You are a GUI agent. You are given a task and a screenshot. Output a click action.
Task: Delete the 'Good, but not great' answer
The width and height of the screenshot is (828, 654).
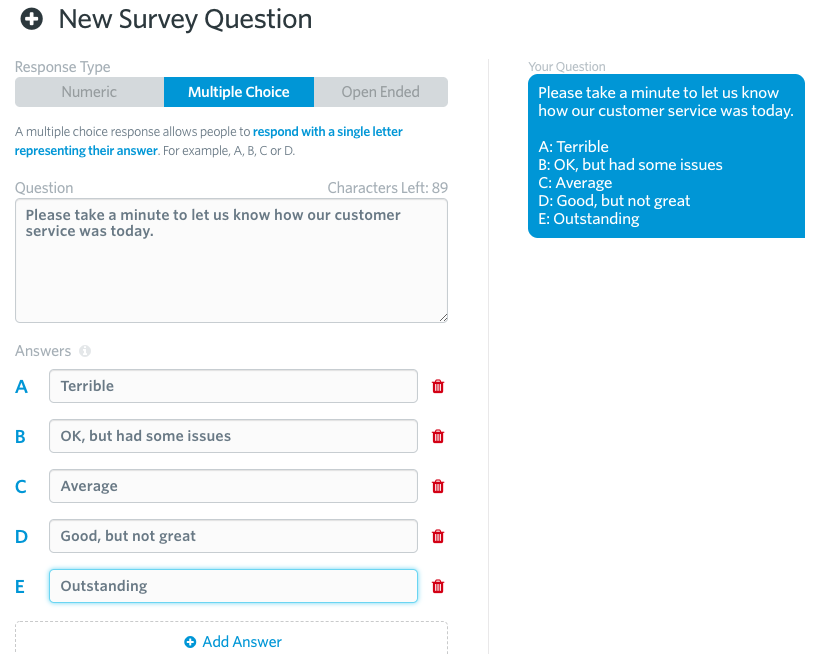(x=438, y=536)
